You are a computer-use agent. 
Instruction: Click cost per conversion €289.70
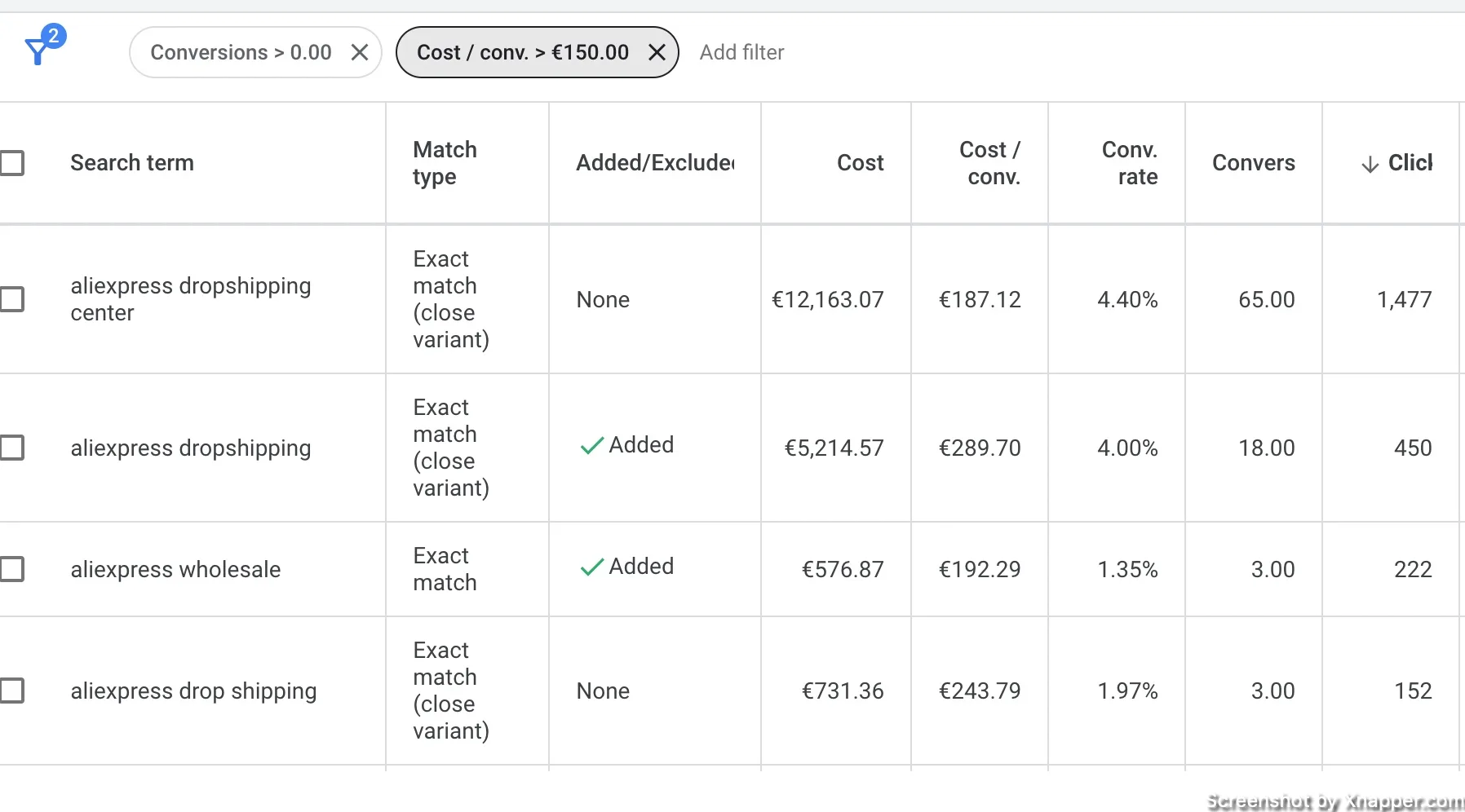[x=980, y=448]
